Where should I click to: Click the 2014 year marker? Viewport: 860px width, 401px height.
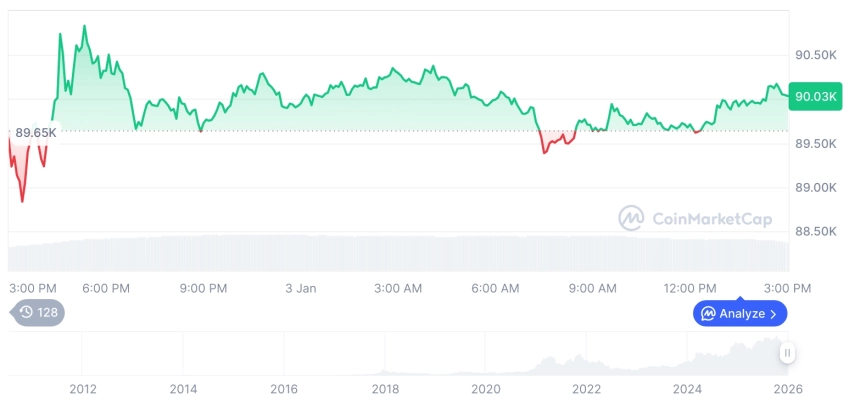(x=183, y=388)
